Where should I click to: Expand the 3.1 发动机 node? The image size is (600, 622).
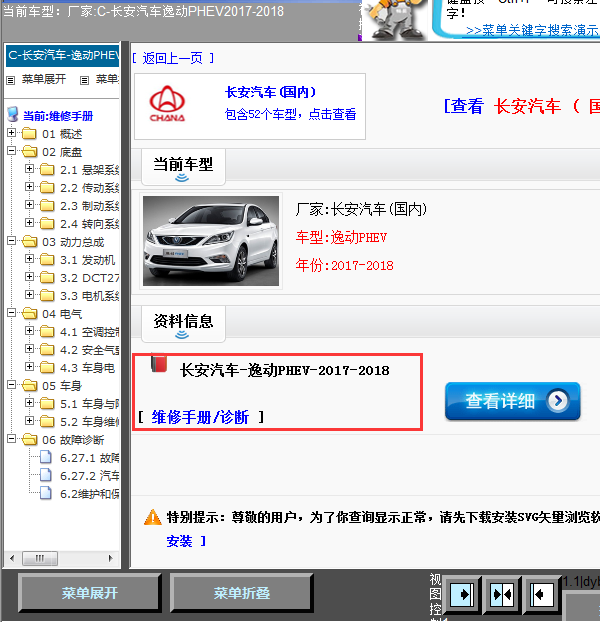click(29, 259)
